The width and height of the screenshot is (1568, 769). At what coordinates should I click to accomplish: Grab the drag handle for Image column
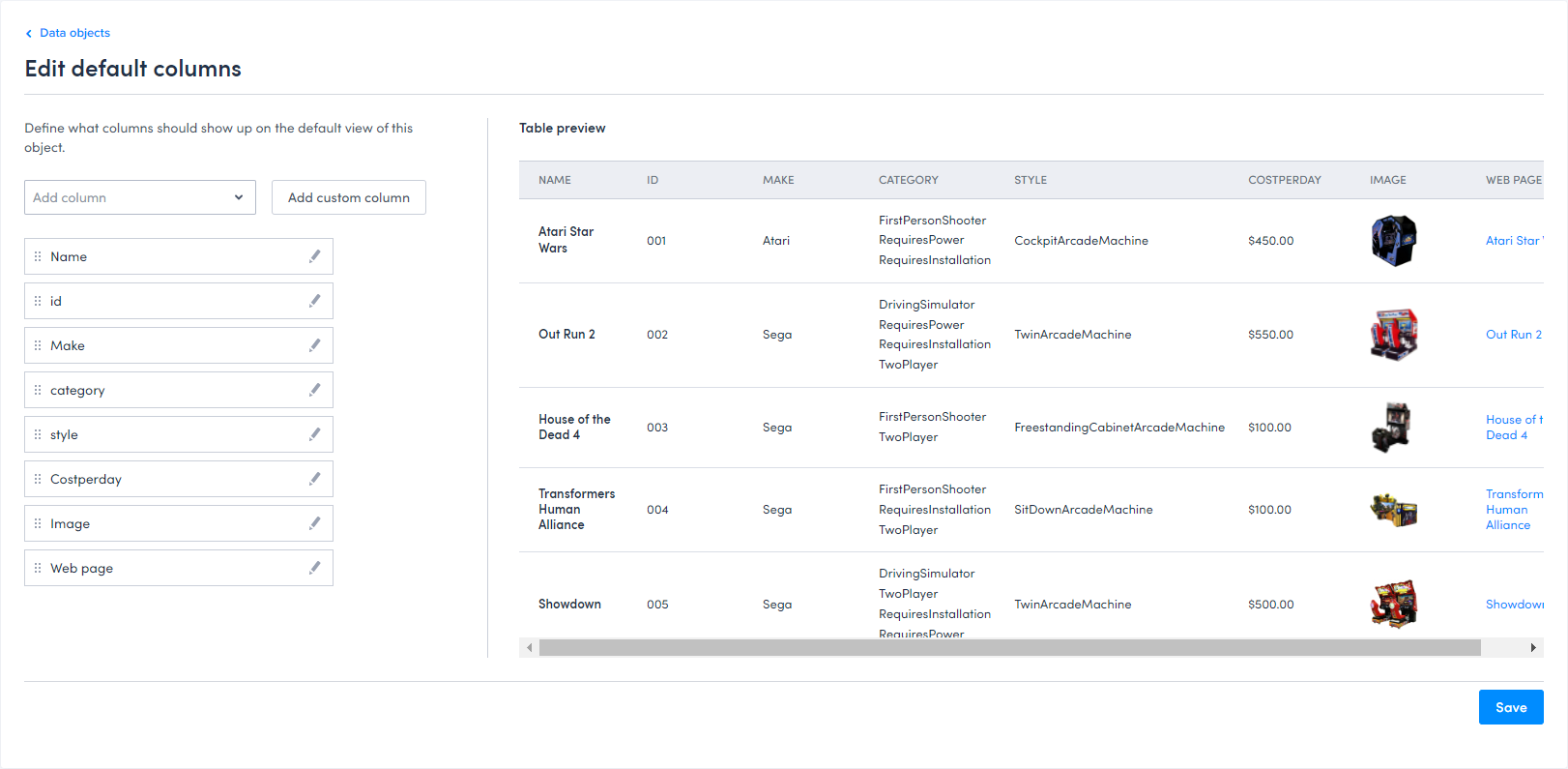pyautogui.click(x=38, y=523)
